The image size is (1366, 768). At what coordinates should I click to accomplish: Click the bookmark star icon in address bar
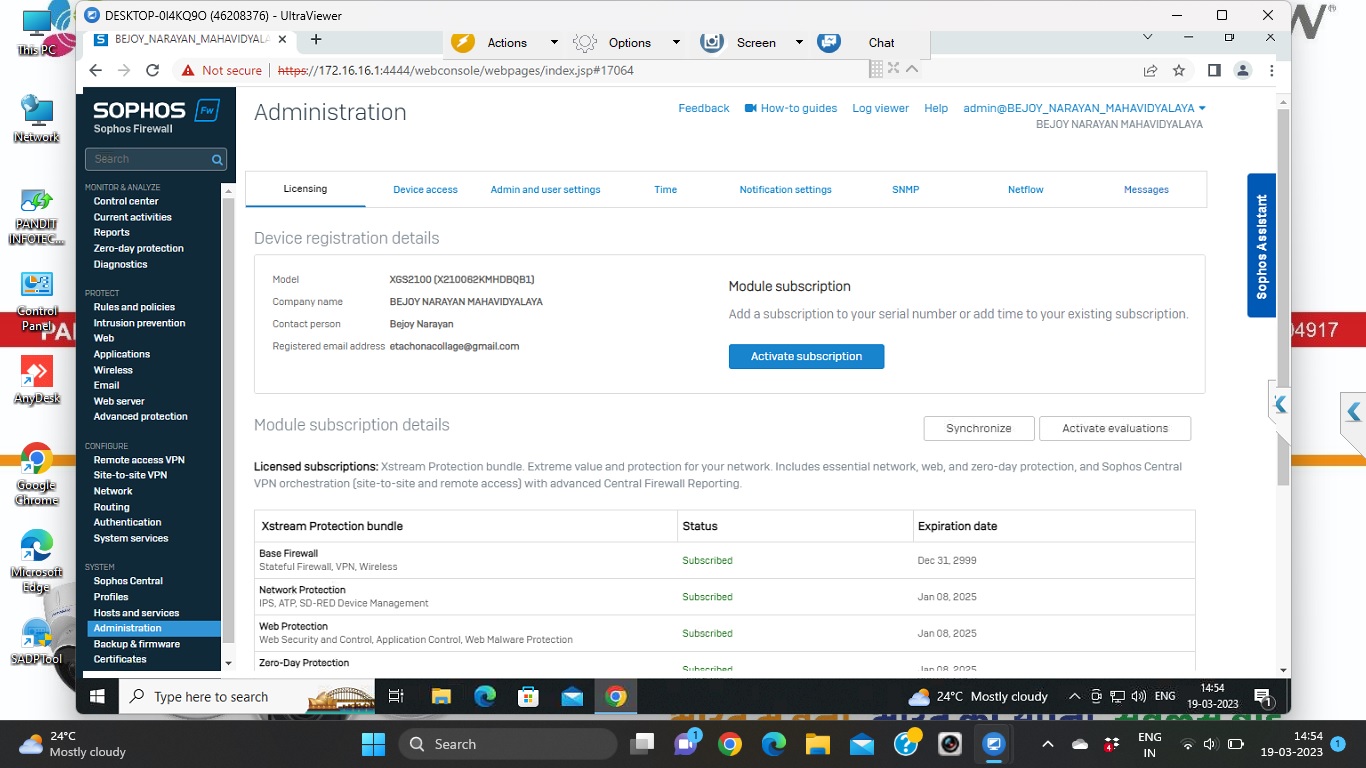pyautogui.click(x=1179, y=70)
